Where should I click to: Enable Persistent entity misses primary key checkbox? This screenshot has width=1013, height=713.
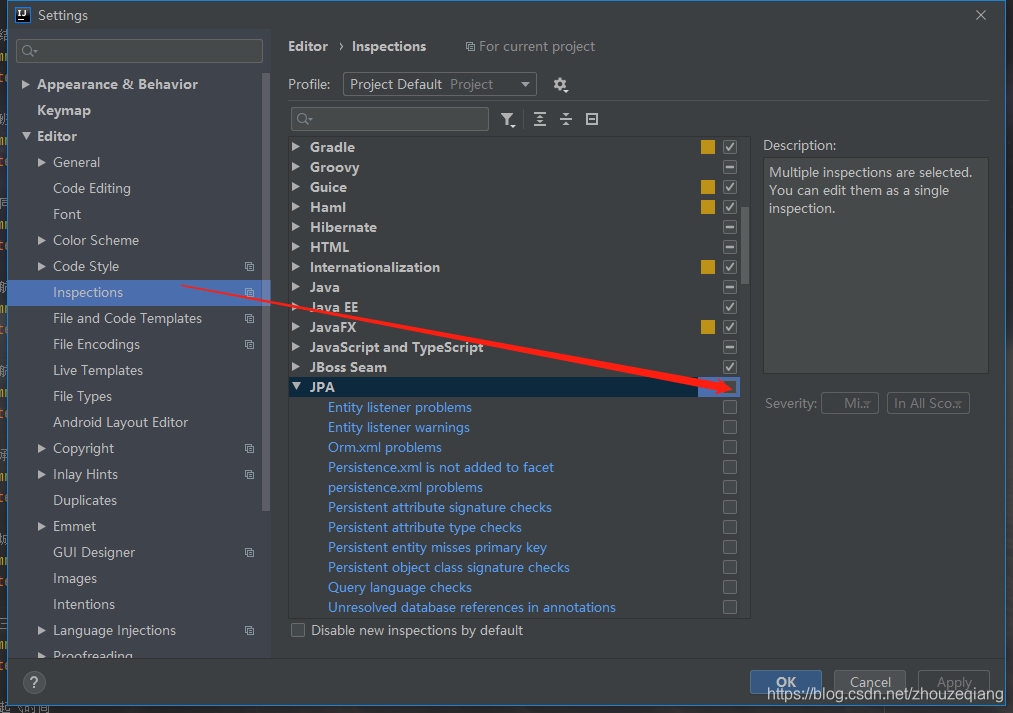pos(730,548)
